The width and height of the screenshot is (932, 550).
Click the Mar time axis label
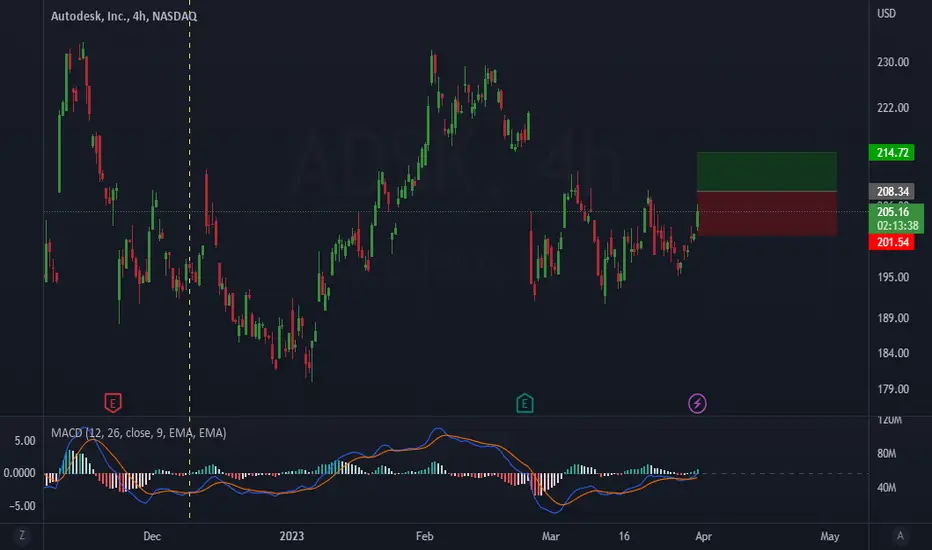click(550, 536)
